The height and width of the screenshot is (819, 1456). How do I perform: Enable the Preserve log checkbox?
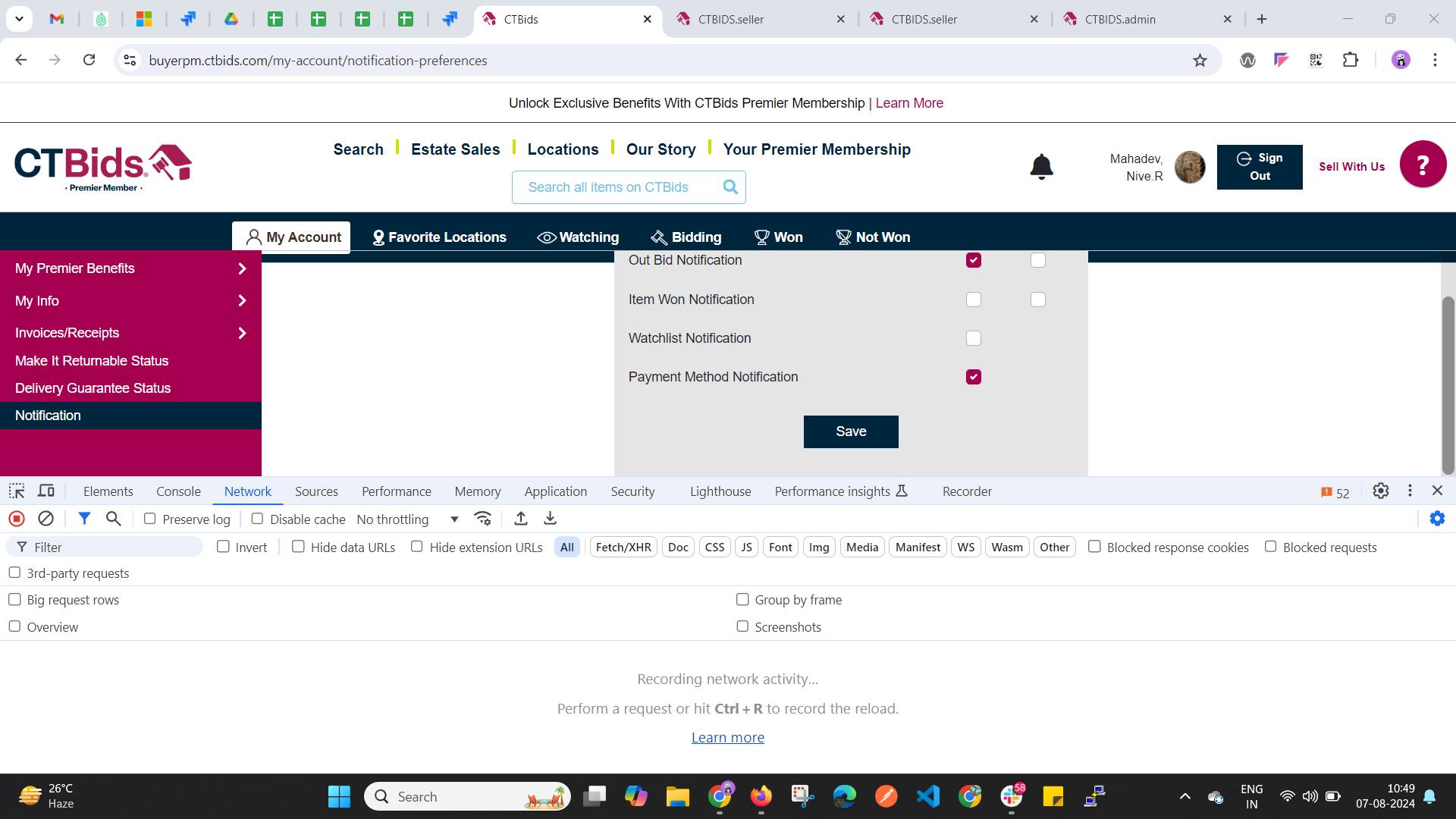point(150,519)
